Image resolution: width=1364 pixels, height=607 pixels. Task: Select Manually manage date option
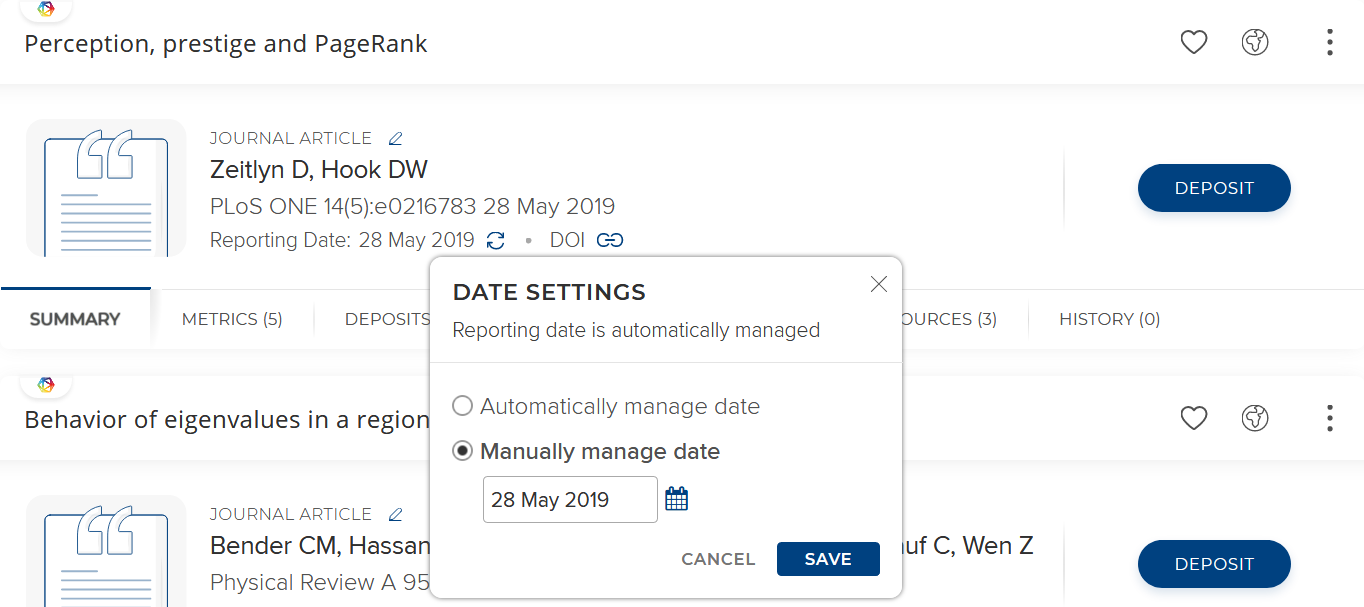coord(463,451)
